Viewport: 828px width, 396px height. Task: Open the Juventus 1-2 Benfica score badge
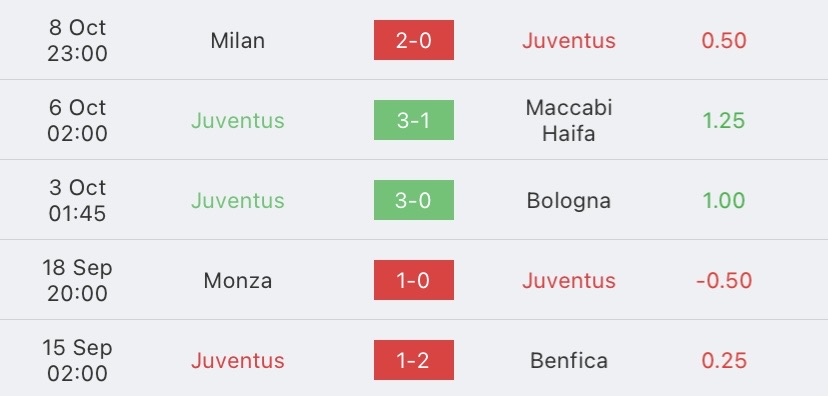pyautogui.click(x=413, y=360)
